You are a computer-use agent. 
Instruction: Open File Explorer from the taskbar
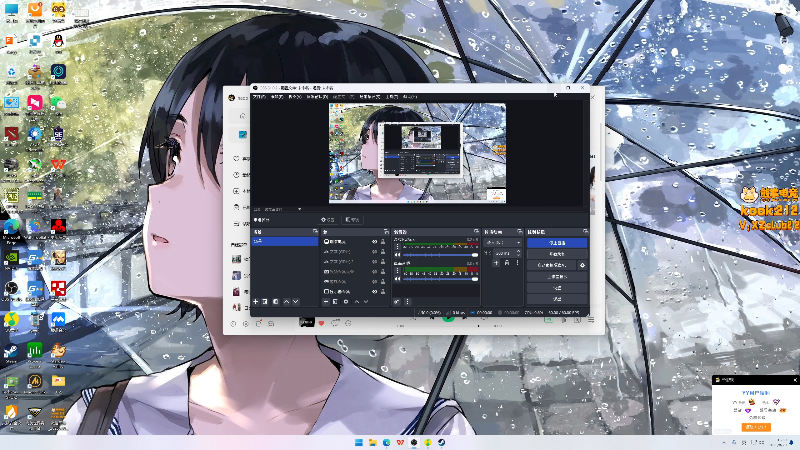coord(372,442)
